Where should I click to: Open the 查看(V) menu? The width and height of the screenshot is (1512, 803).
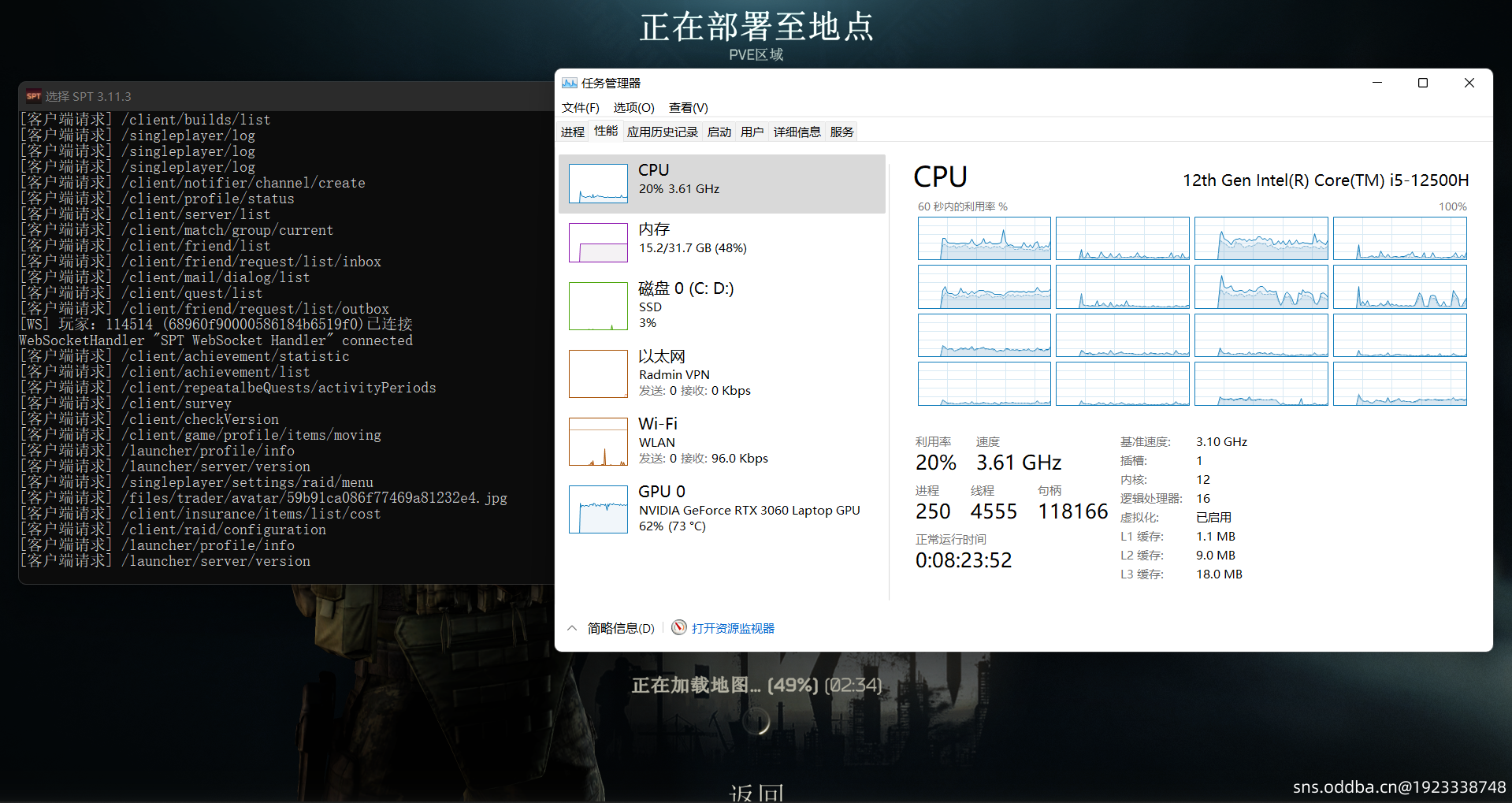coord(689,107)
